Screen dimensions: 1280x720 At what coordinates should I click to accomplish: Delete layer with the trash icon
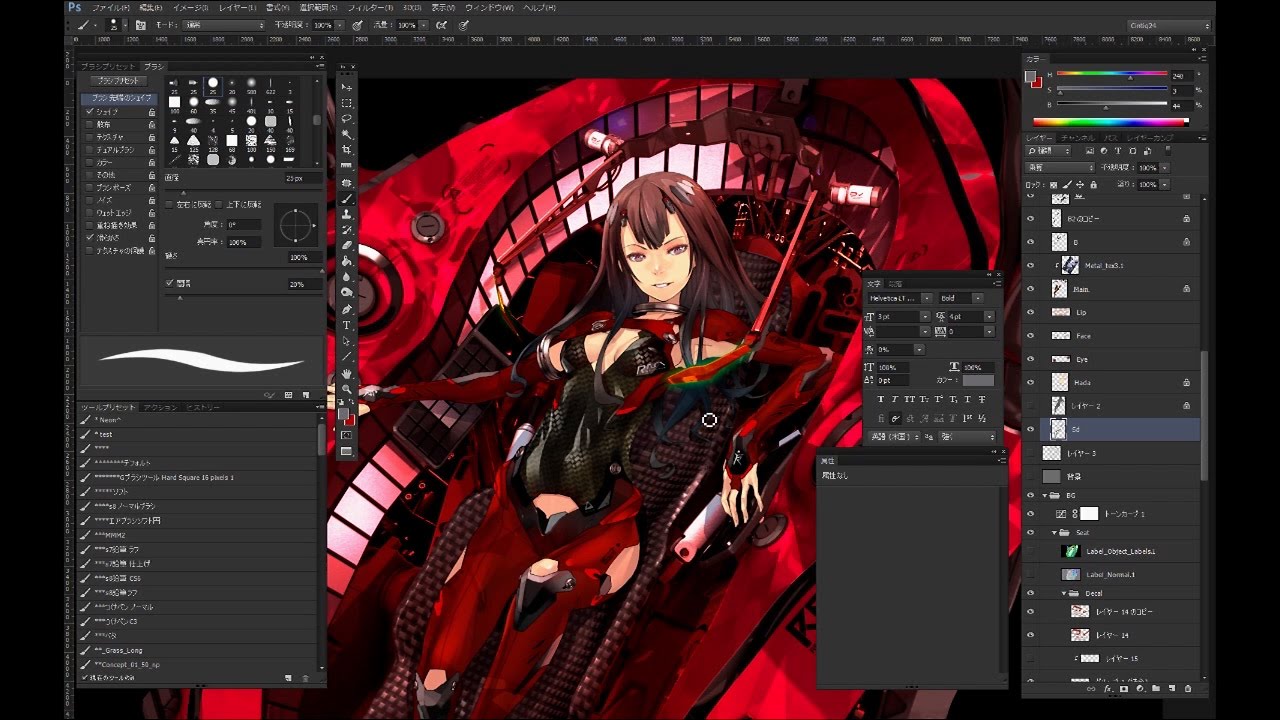(1188, 689)
